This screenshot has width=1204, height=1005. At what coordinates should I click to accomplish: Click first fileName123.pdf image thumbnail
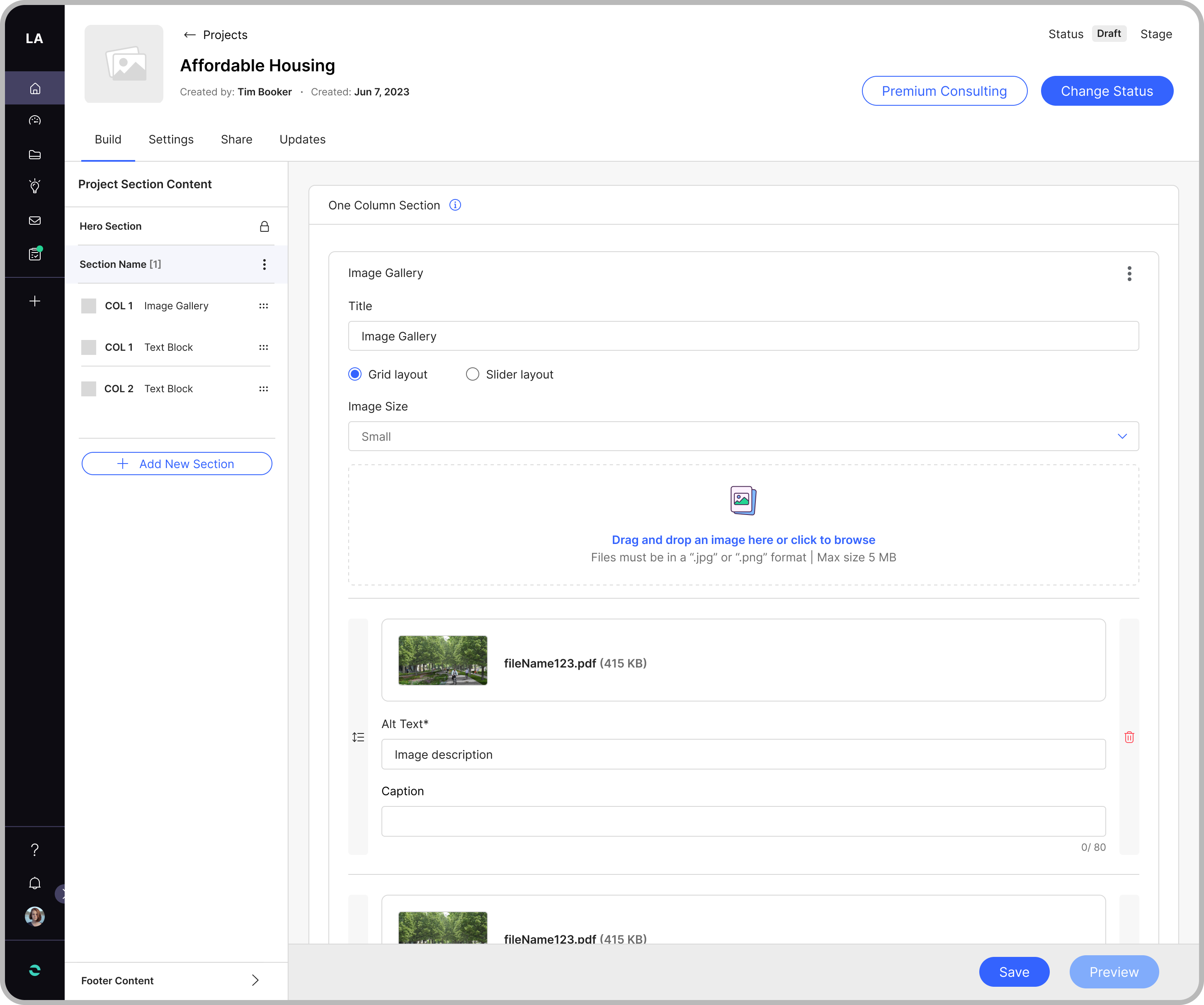point(443,660)
